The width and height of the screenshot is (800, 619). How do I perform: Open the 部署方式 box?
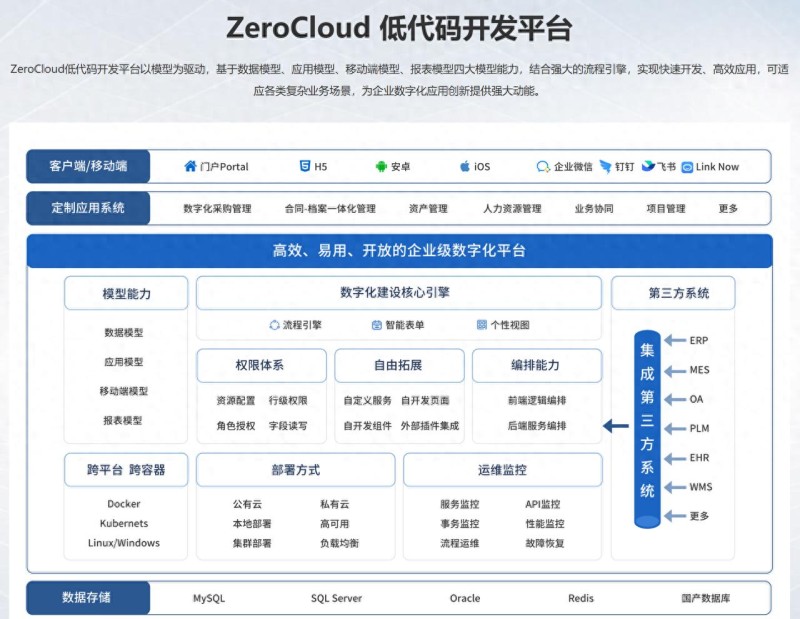tap(295, 469)
